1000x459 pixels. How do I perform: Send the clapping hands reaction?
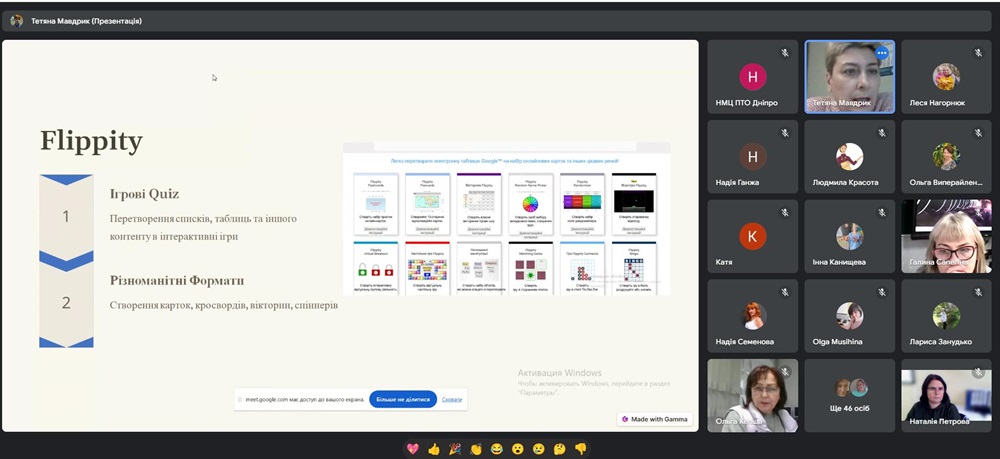(476, 449)
